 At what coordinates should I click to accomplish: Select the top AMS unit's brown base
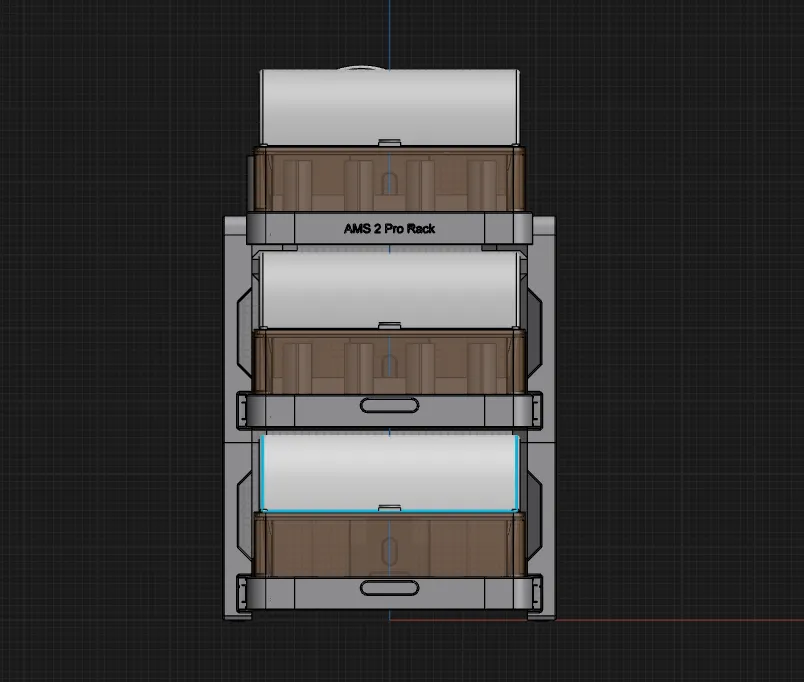pyautogui.click(x=389, y=179)
